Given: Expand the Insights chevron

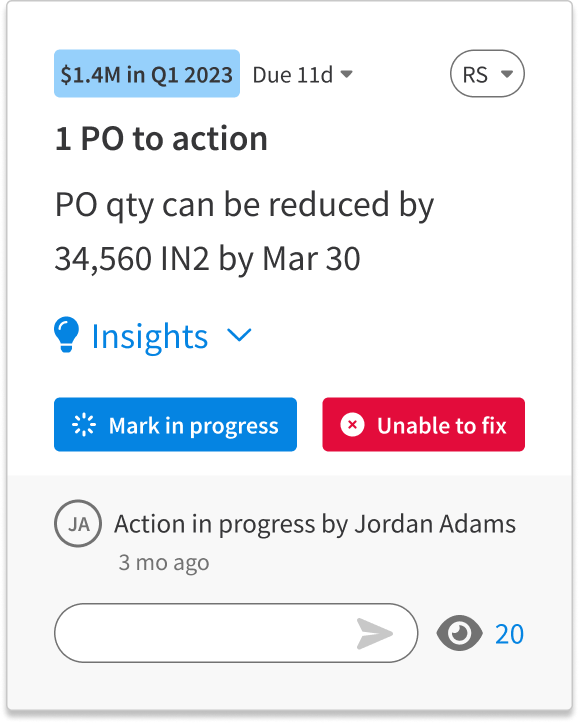Looking at the screenshot, I should pyautogui.click(x=240, y=335).
